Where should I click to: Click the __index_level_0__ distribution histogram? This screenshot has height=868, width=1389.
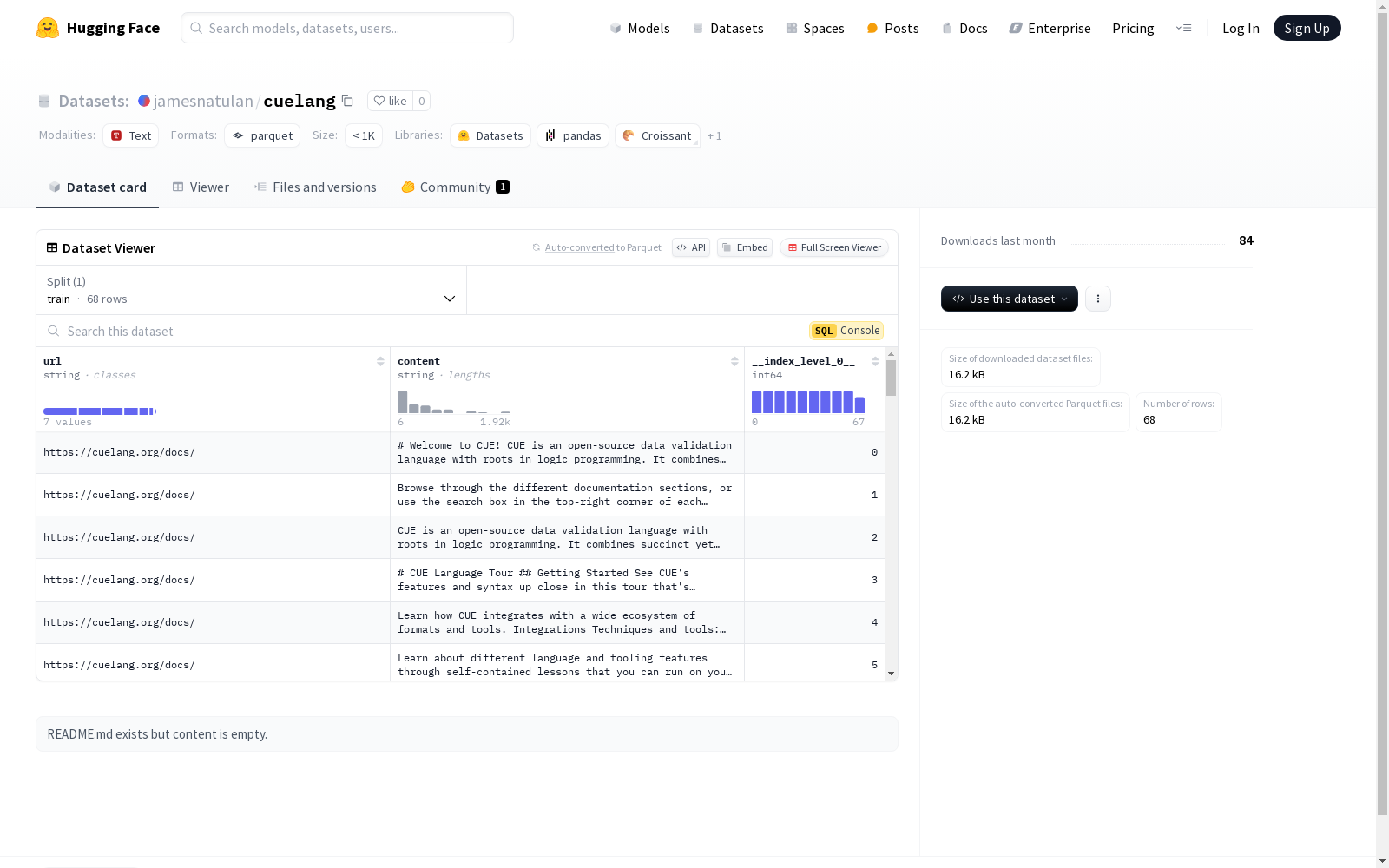pos(808,402)
